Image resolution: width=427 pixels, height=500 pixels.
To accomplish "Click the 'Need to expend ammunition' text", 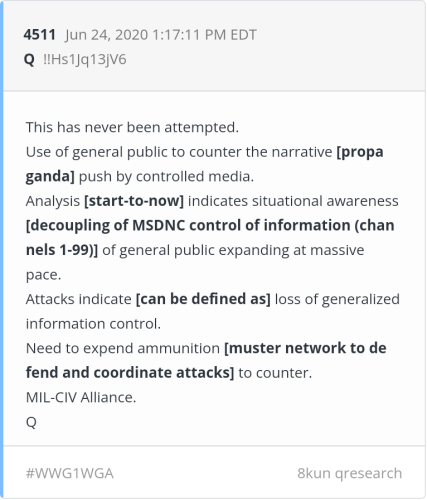I will [123, 349].
